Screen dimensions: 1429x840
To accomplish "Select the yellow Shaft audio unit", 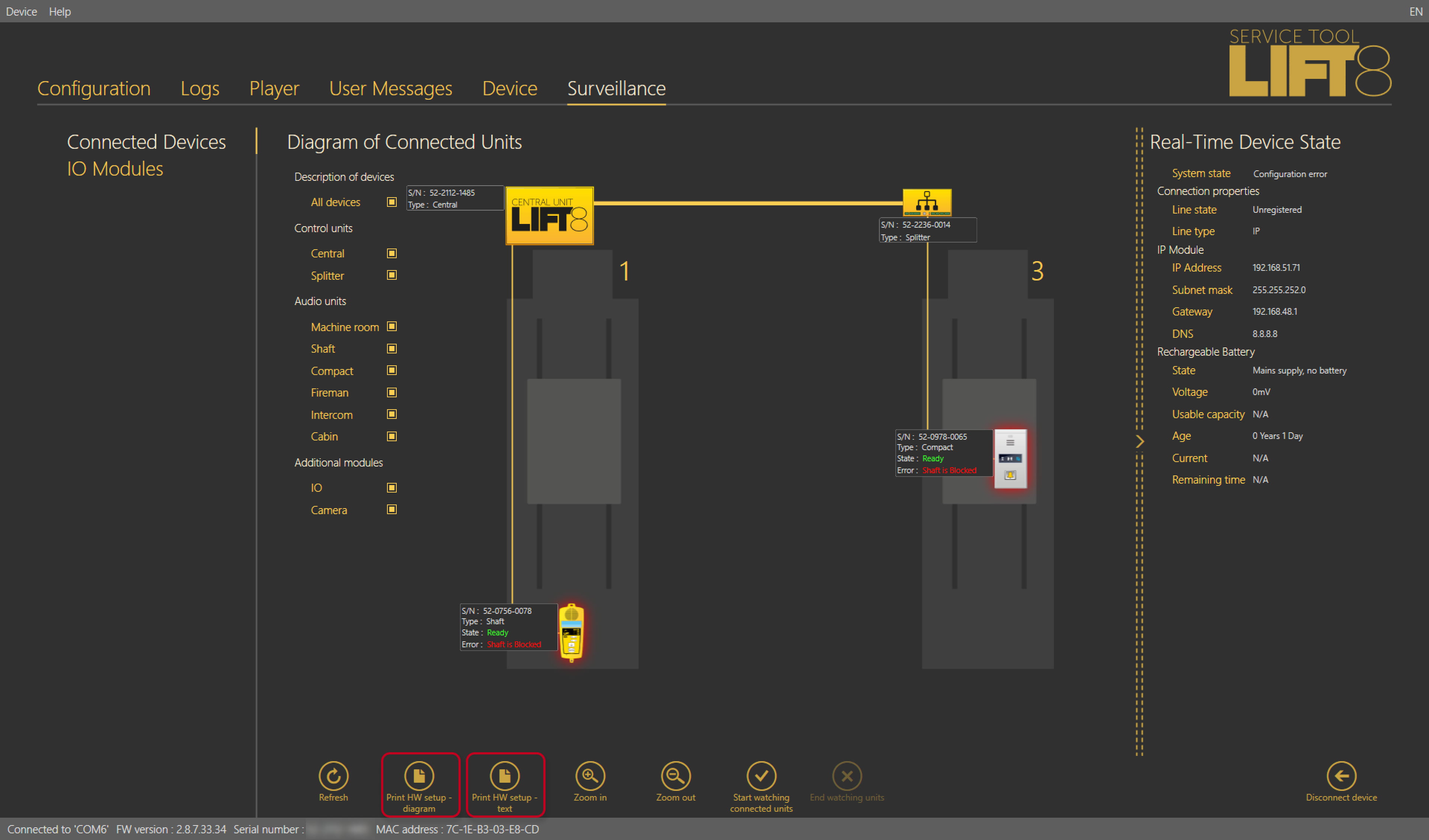I will [572, 632].
